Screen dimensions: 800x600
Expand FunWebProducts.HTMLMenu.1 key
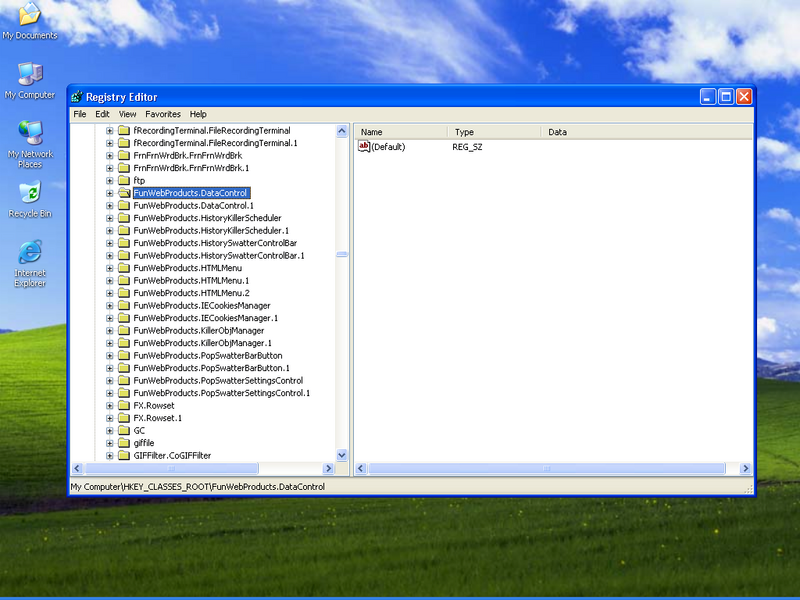click(110, 281)
